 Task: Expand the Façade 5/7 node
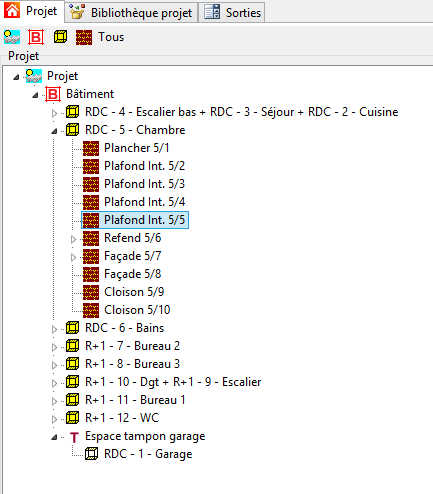click(73, 257)
